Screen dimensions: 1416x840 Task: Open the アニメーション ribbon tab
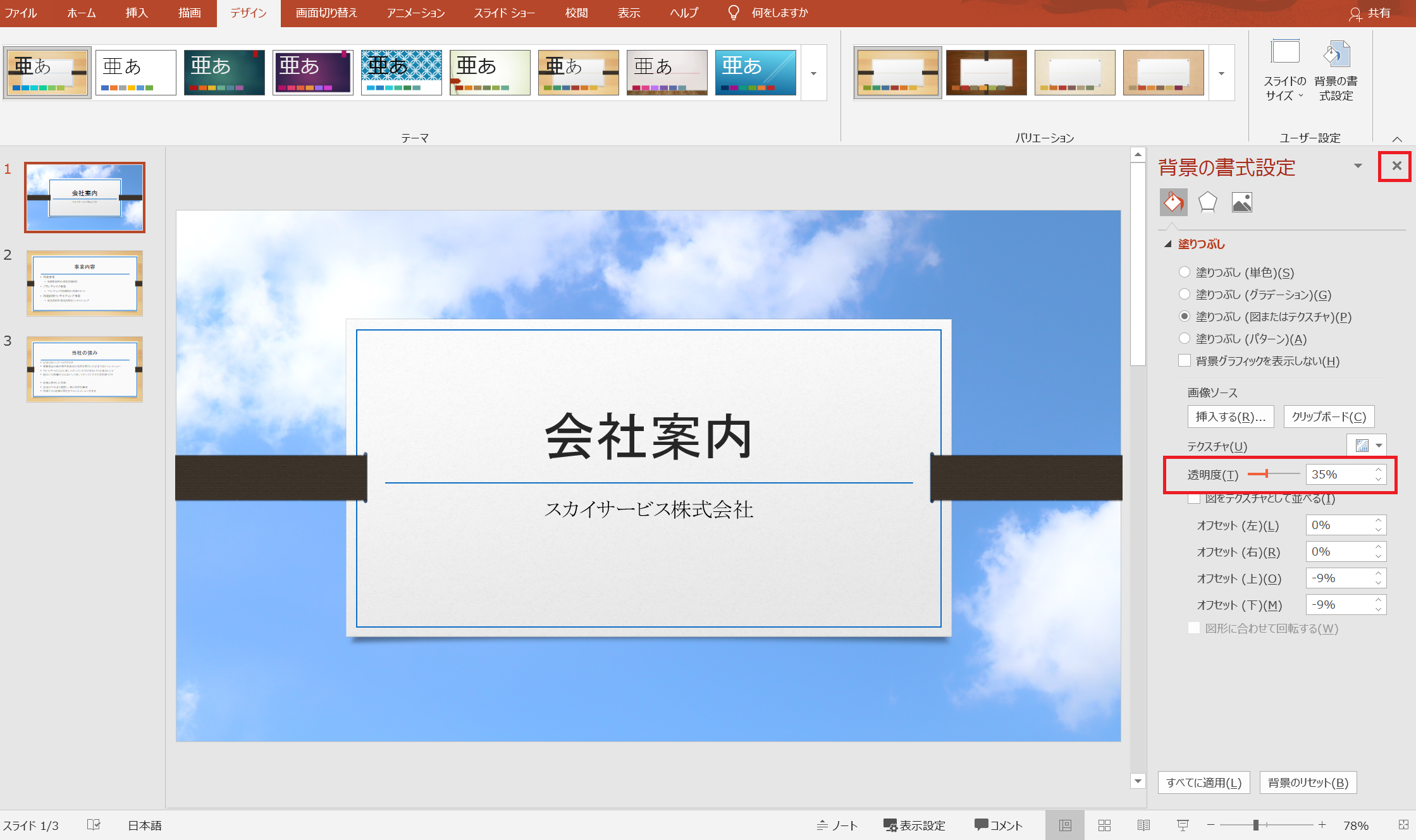tap(414, 13)
